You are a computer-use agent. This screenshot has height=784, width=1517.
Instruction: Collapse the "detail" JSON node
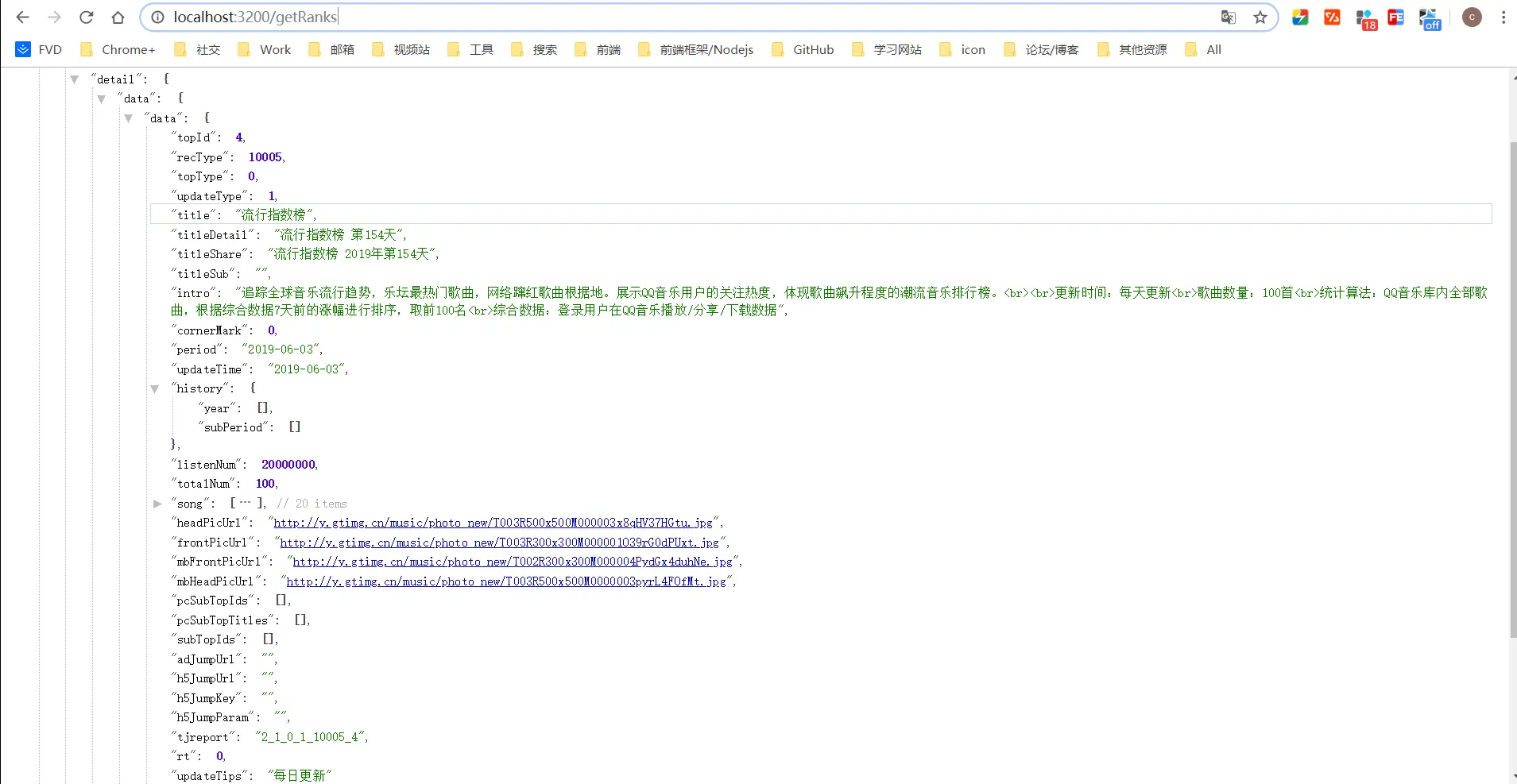click(x=74, y=79)
